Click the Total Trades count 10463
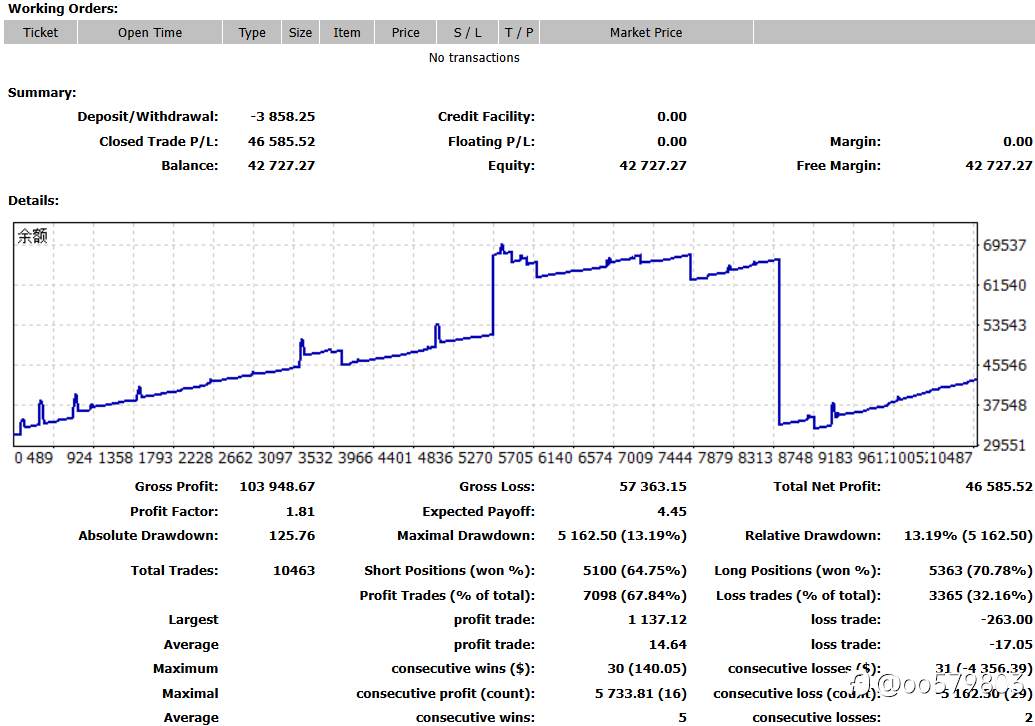Image resolution: width=1035 pixels, height=726 pixels. (293, 571)
